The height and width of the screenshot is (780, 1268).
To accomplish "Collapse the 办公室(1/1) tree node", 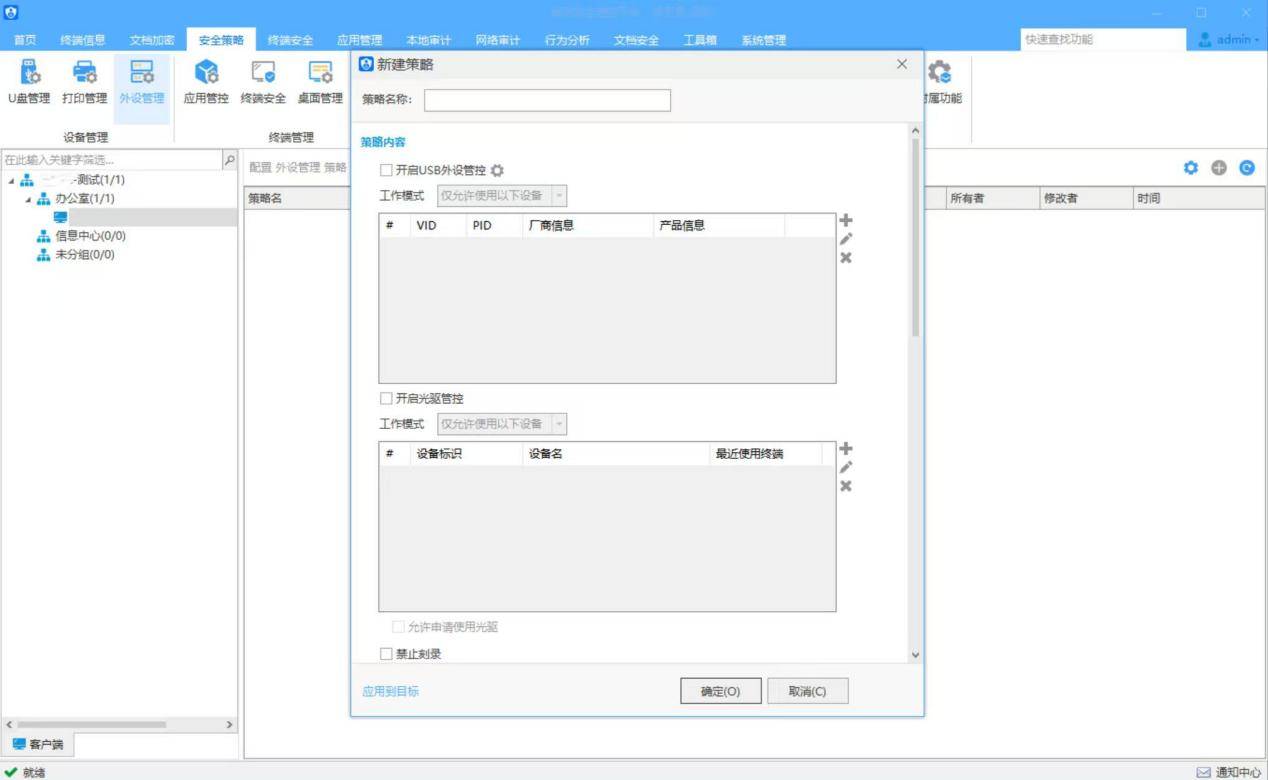I will coord(28,199).
